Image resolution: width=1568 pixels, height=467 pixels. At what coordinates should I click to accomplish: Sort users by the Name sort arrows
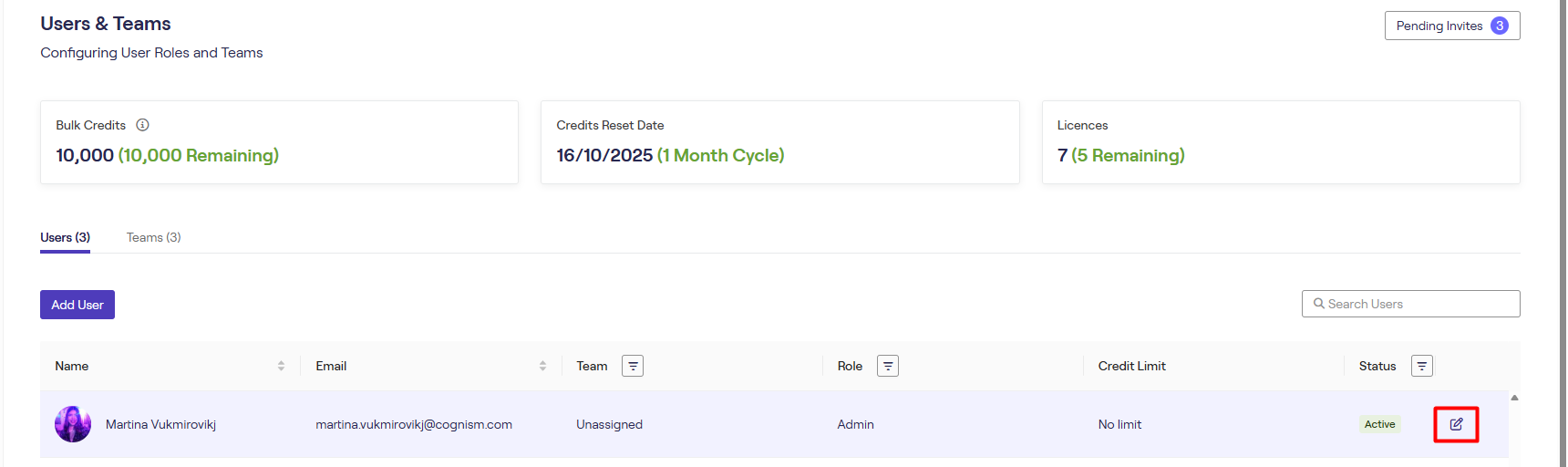[x=281, y=366]
